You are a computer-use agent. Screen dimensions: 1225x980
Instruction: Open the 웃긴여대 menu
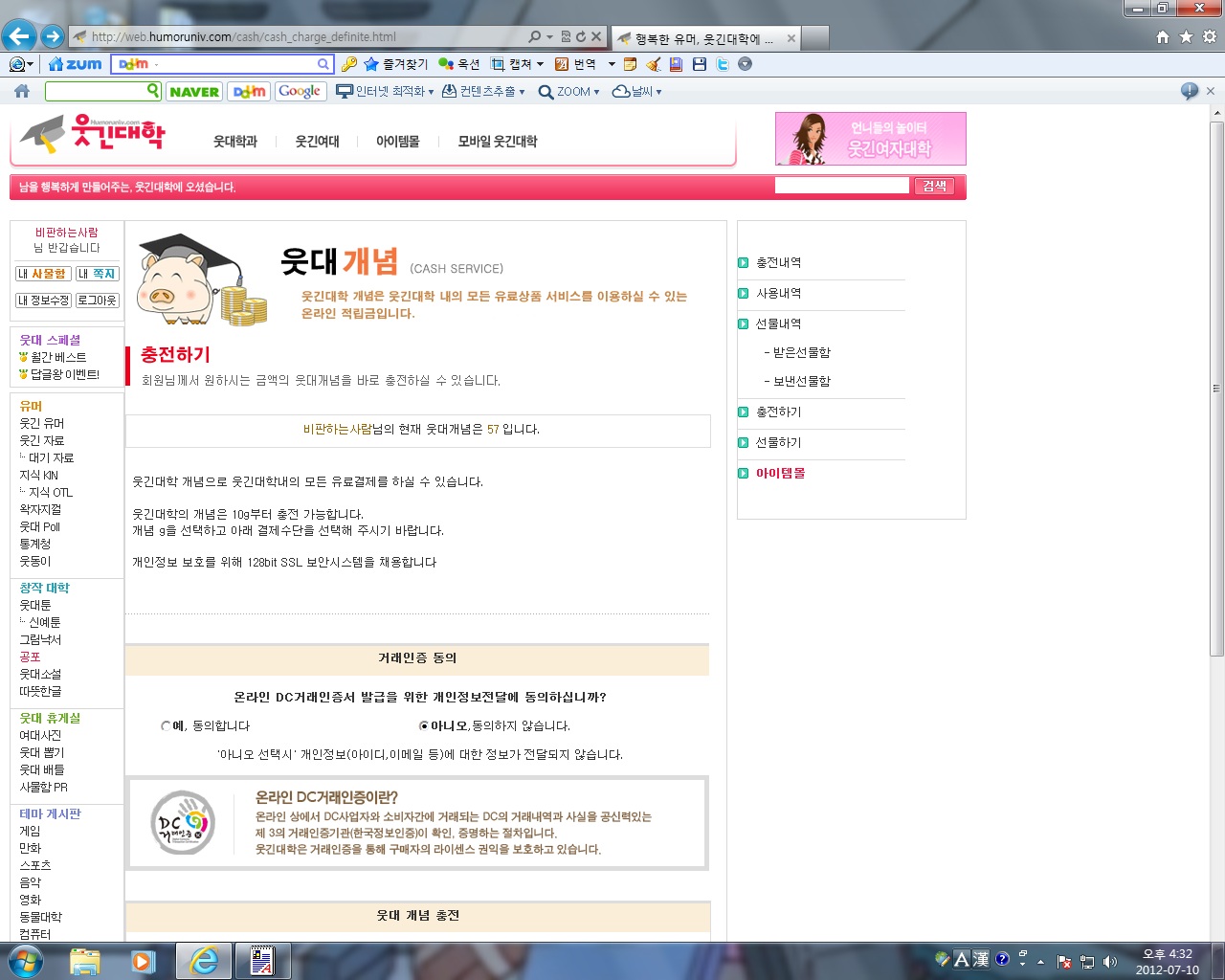coord(317,141)
